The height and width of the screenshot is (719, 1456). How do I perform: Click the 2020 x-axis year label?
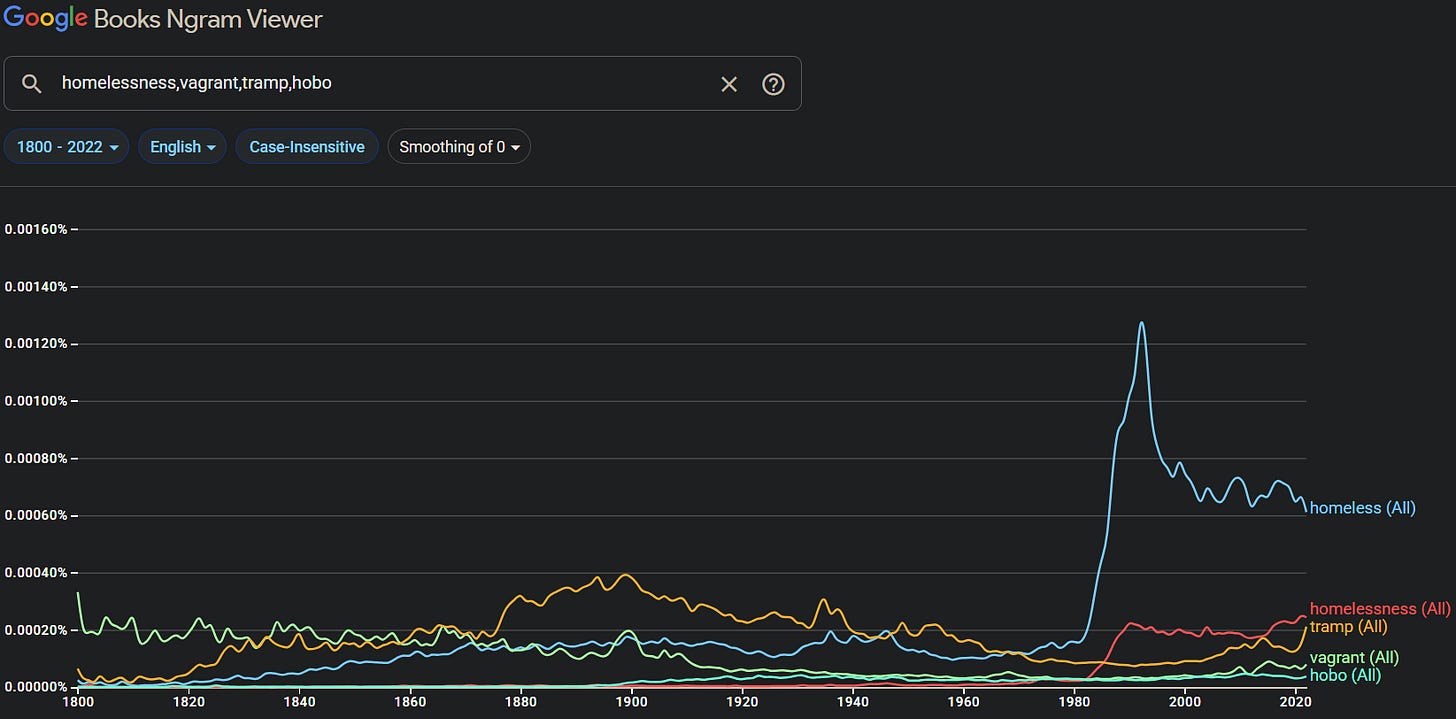coord(1295,703)
